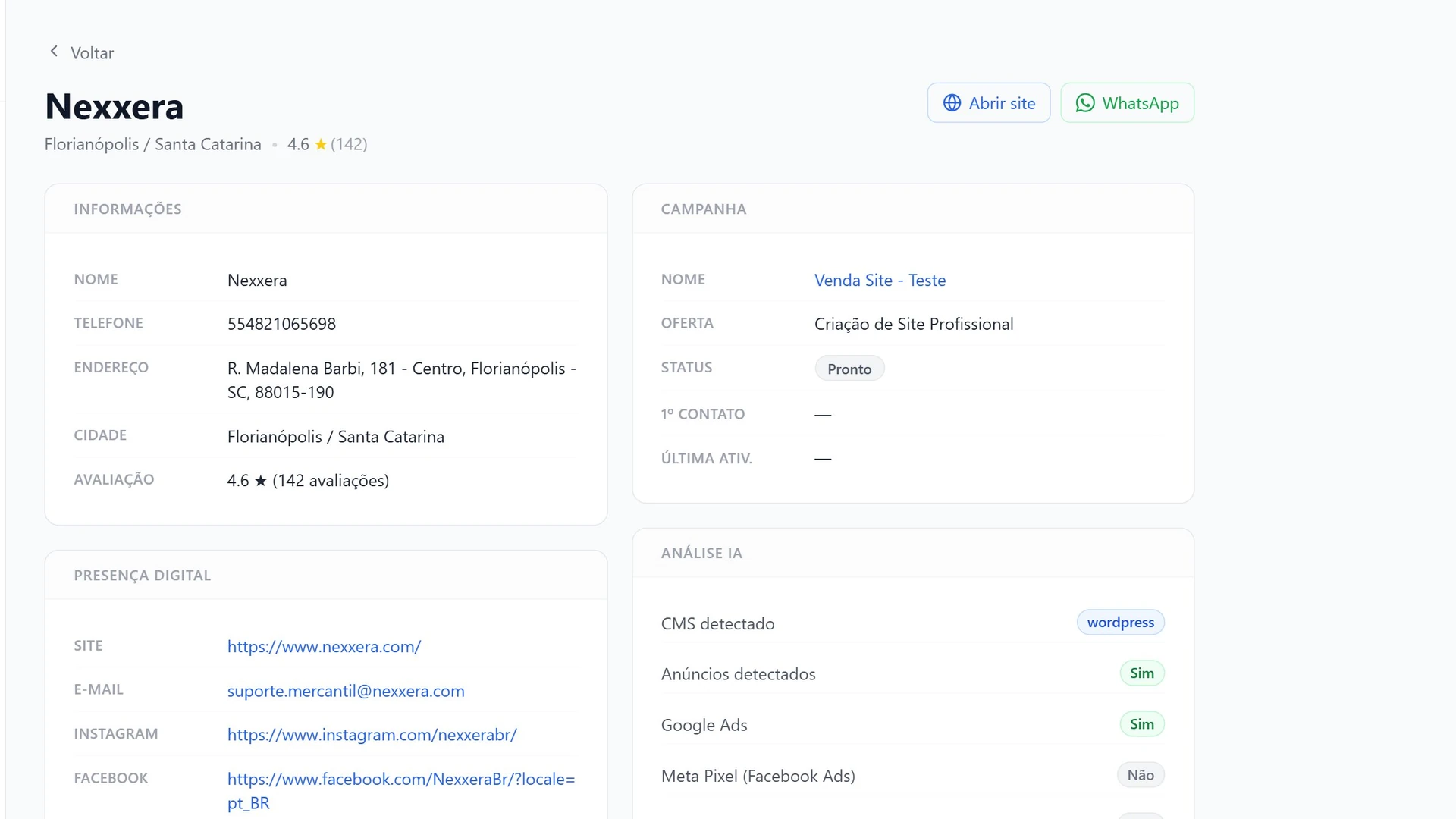This screenshot has height=819, width=1456.
Task: Open the site with Abrir site button
Action: (x=989, y=103)
